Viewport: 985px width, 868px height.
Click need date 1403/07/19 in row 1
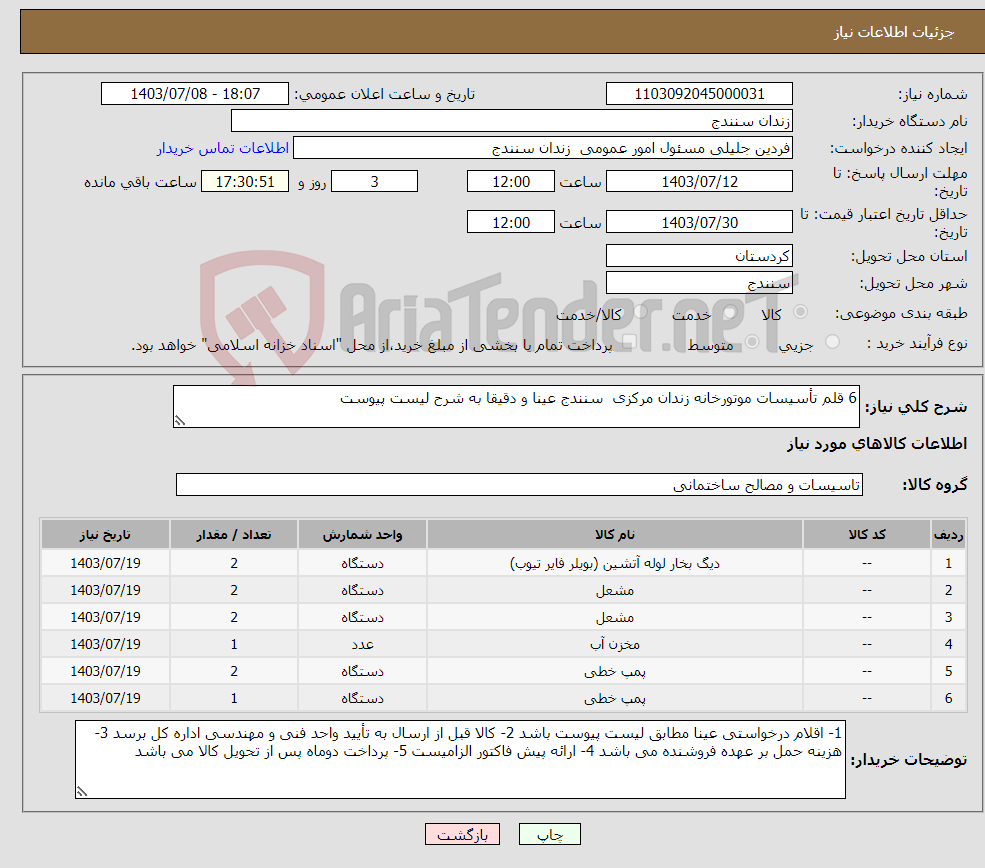coord(106,563)
